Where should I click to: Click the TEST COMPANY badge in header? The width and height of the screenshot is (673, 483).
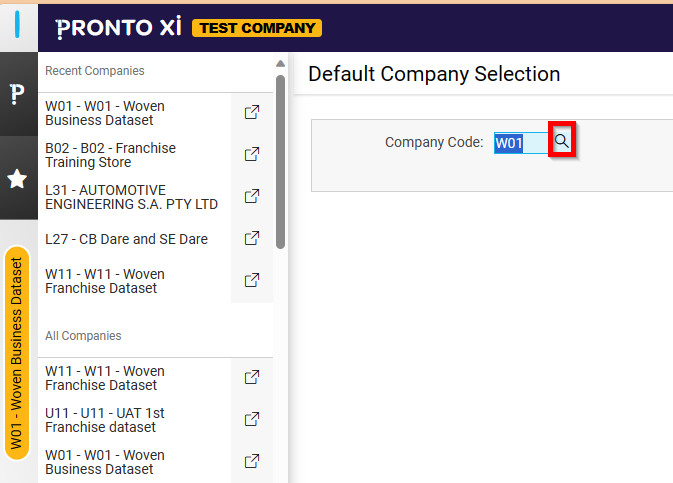257,28
